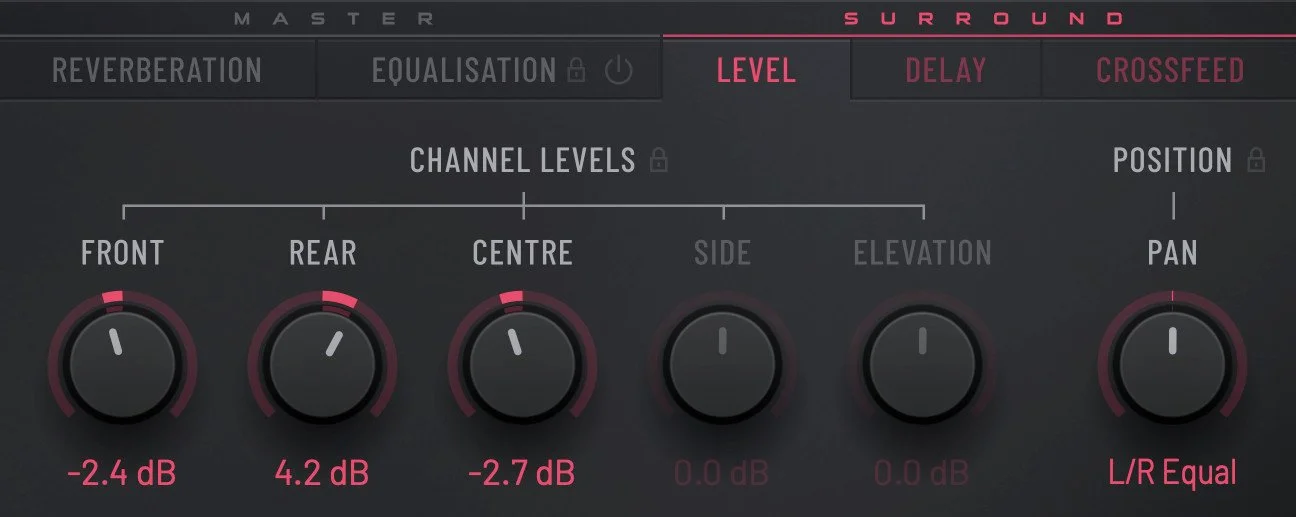Click the -2.4 dB Front value
1296x517 pixels.
click(122, 472)
